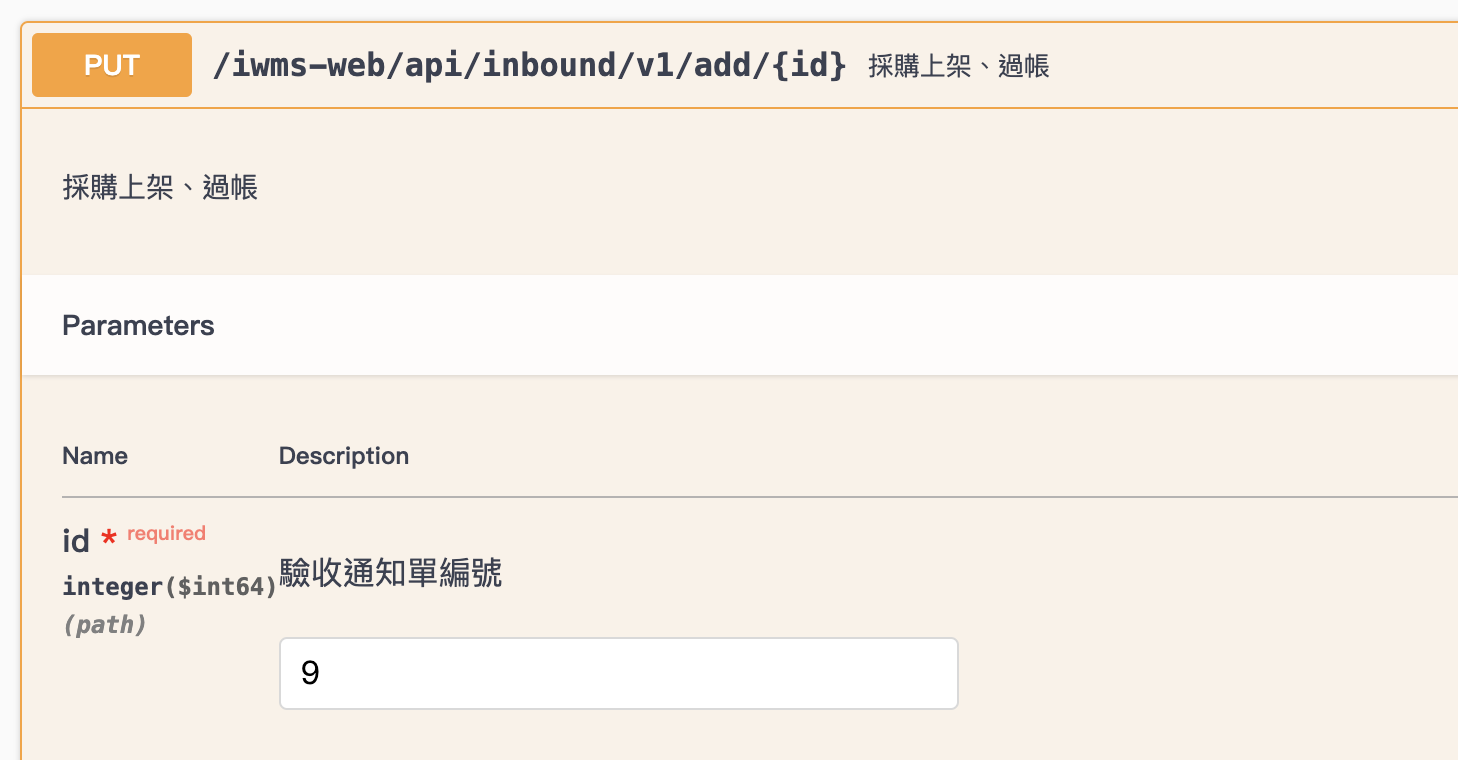Screen dimensions: 1458x760
Task: Click the red required label text
Action: [166, 533]
